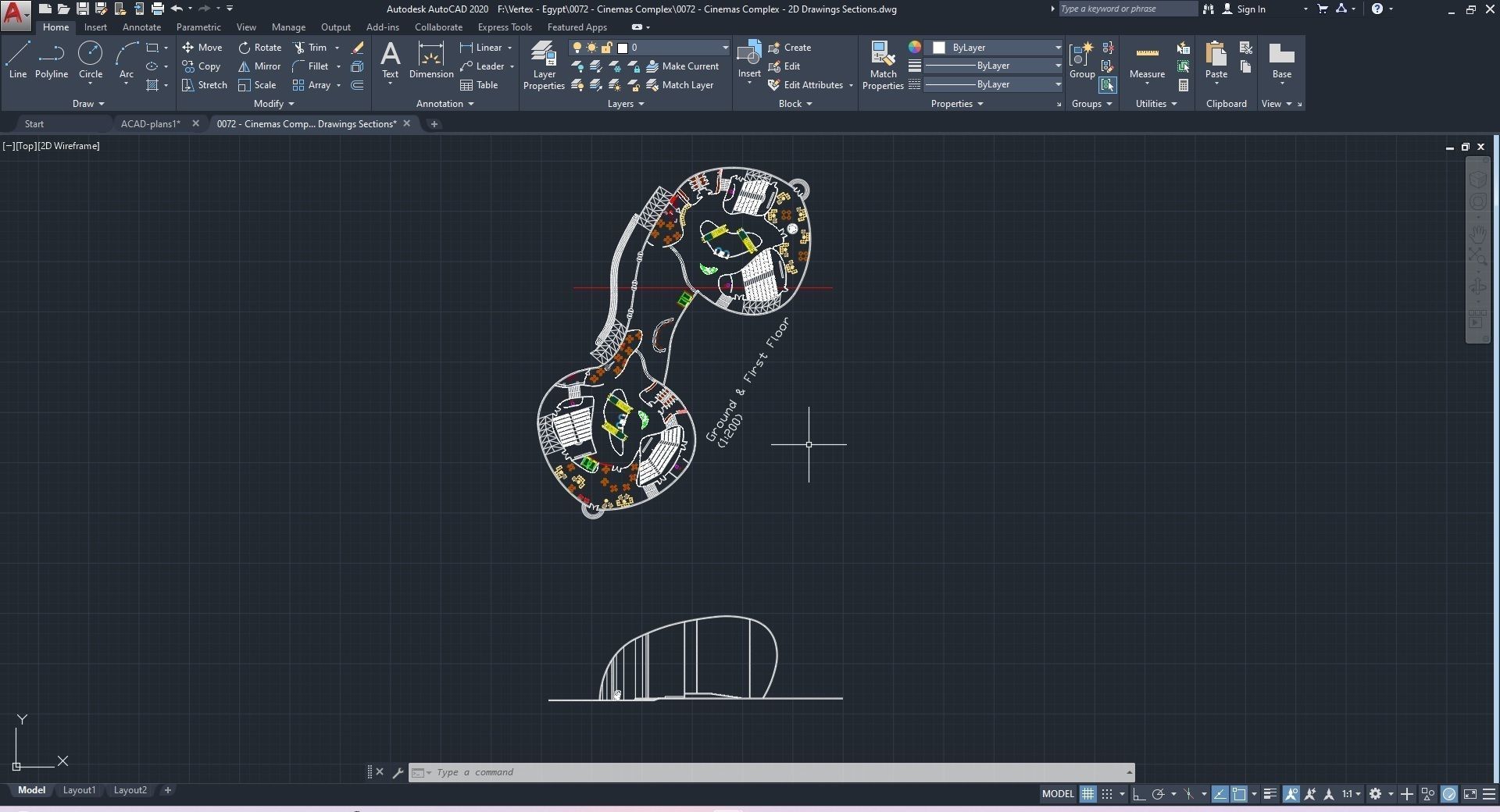This screenshot has height=812, width=1500.
Task: Activate the Move tool
Action: point(202,48)
